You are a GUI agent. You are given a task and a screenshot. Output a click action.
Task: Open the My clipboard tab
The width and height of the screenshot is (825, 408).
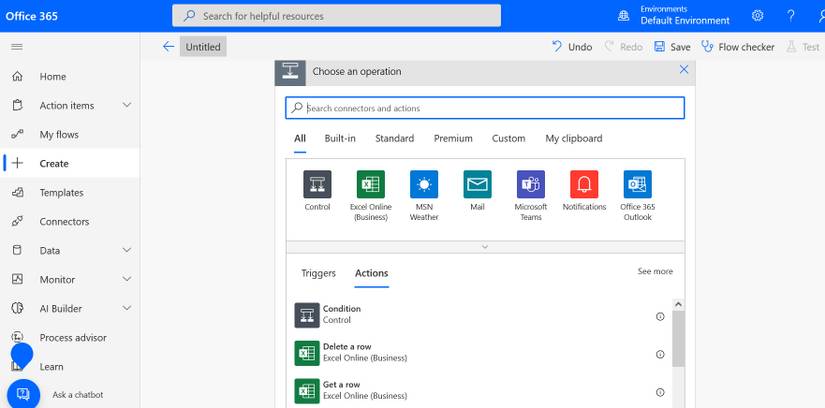pyautogui.click(x=574, y=138)
